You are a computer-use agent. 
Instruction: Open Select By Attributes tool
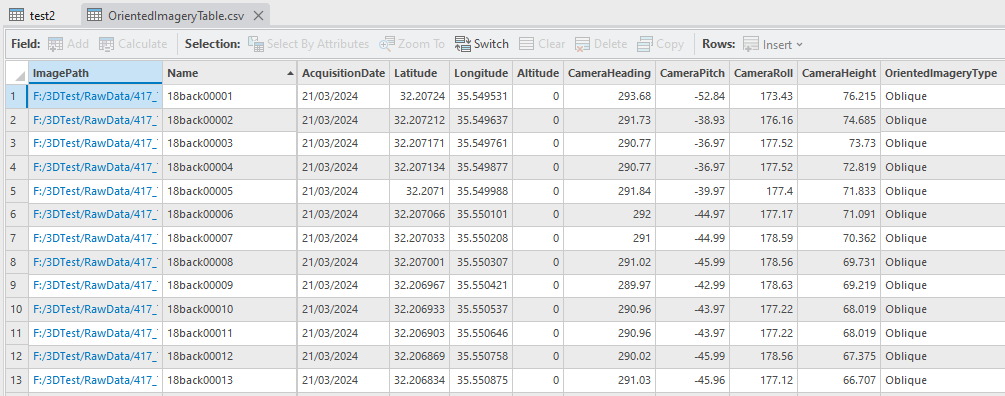point(308,44)
